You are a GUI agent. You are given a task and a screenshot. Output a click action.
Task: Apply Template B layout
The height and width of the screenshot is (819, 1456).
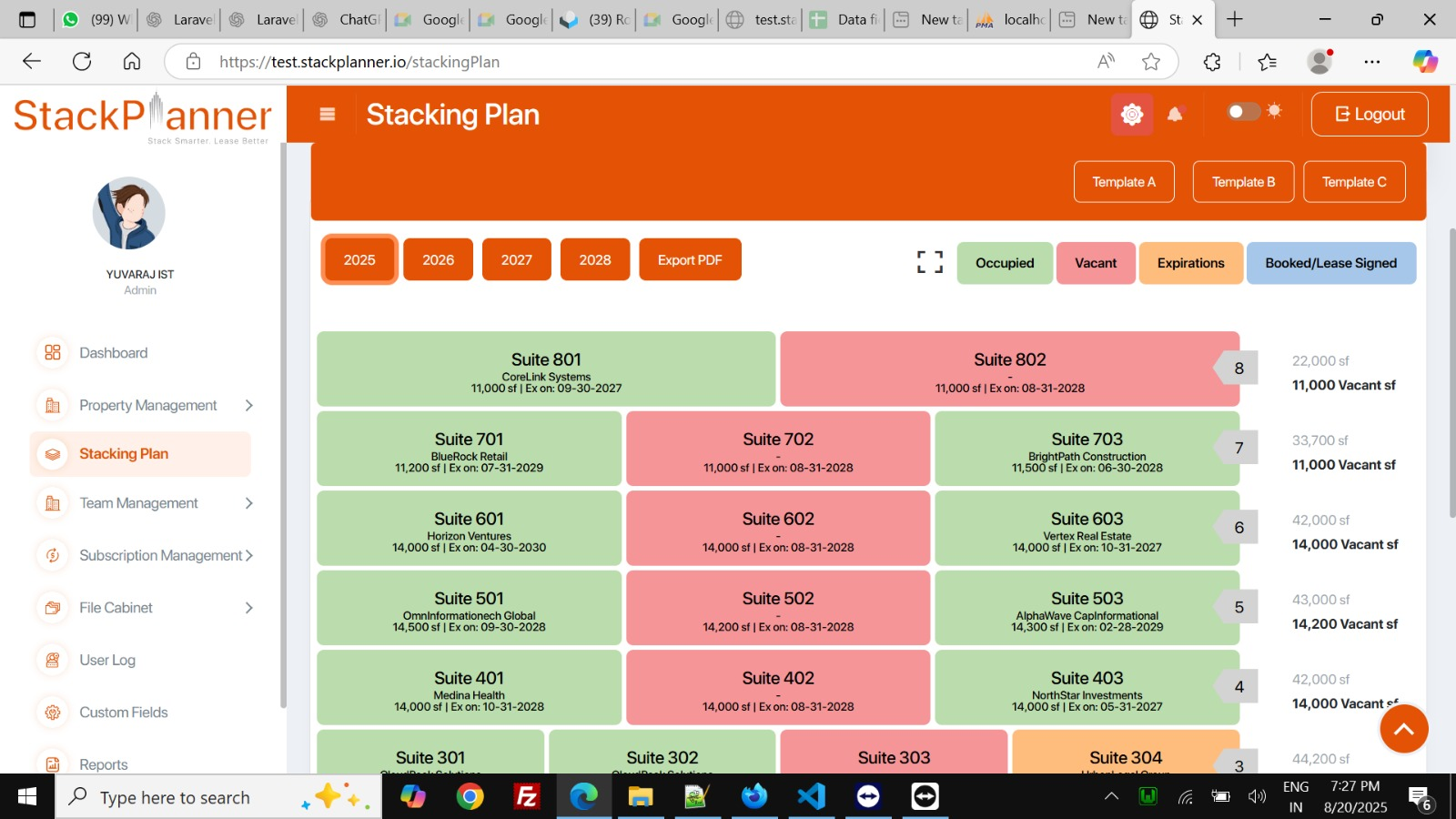click(x=1243, y=182)
